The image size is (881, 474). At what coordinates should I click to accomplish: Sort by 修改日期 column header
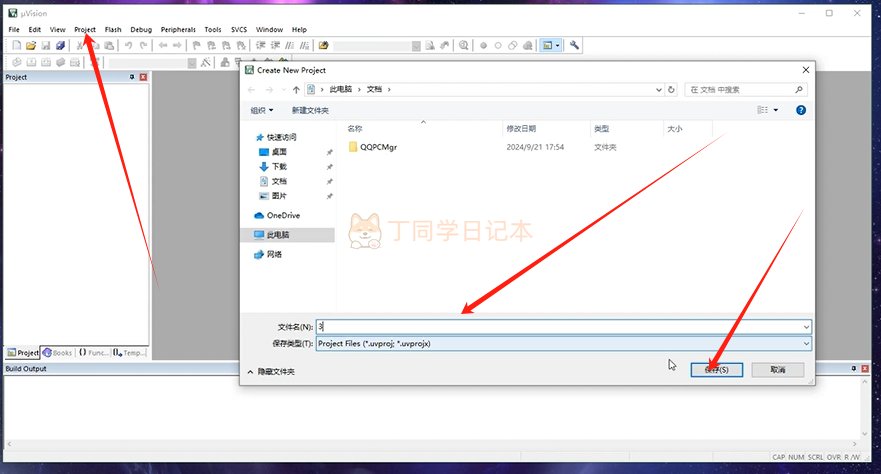[521, 129]
